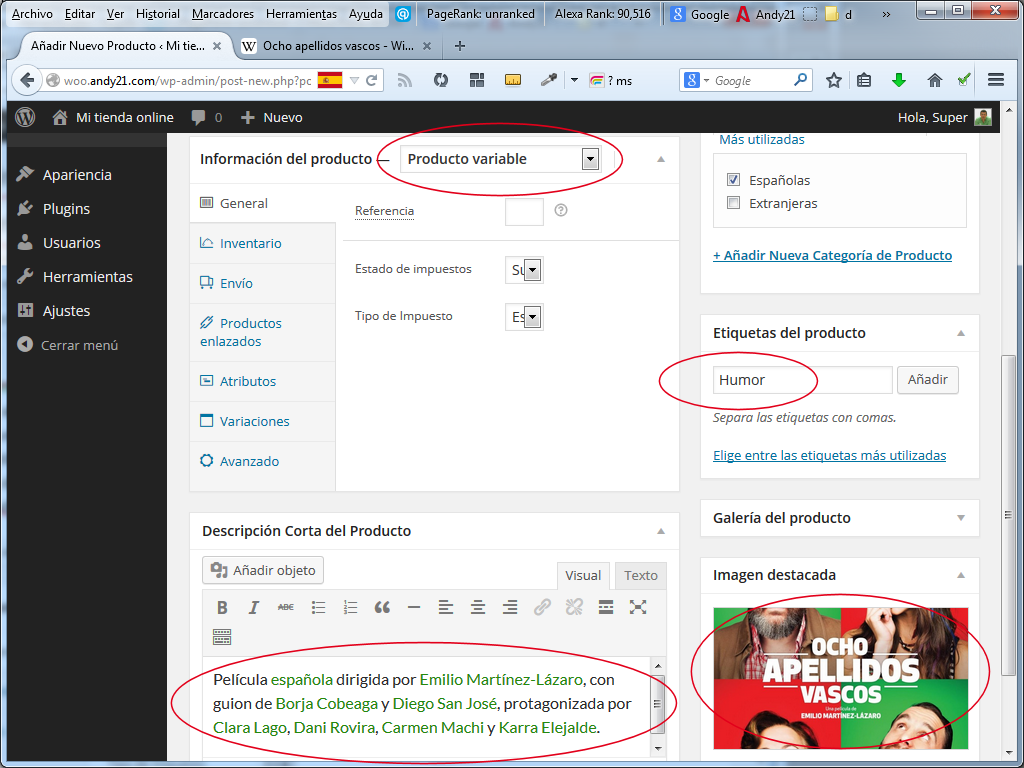The width and height of the screenshot is (1024, 768).
Task: Insert a numbered list
Action: tap(350, 607)
